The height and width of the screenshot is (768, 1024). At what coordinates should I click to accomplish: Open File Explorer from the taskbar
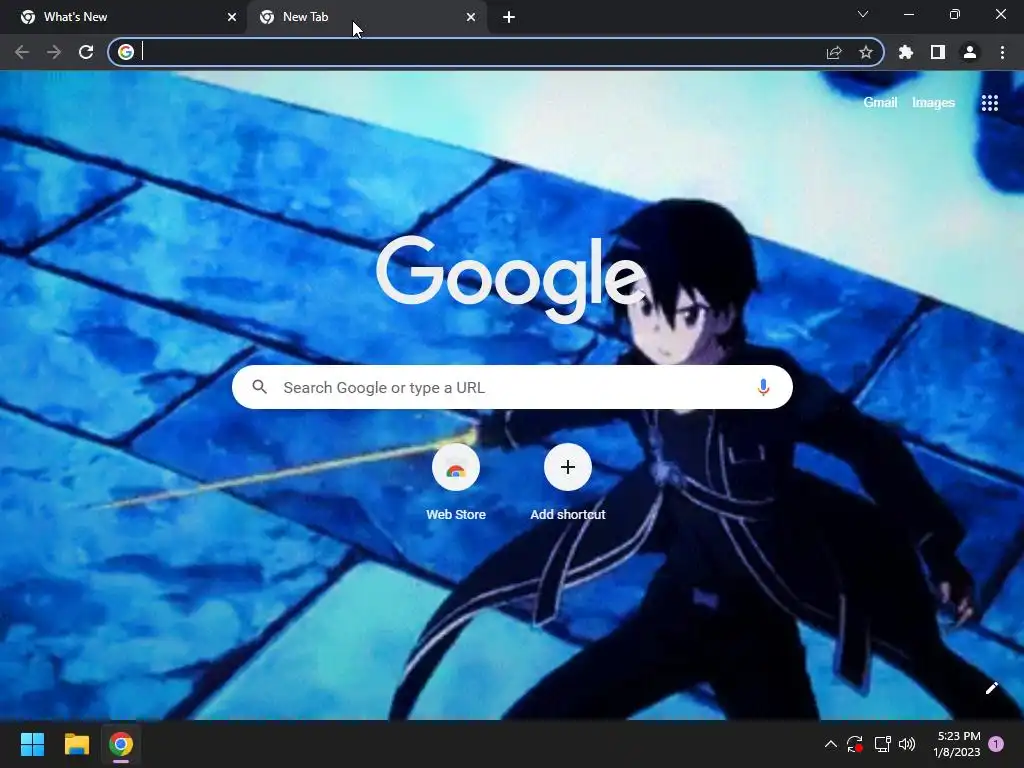point(76,744)
